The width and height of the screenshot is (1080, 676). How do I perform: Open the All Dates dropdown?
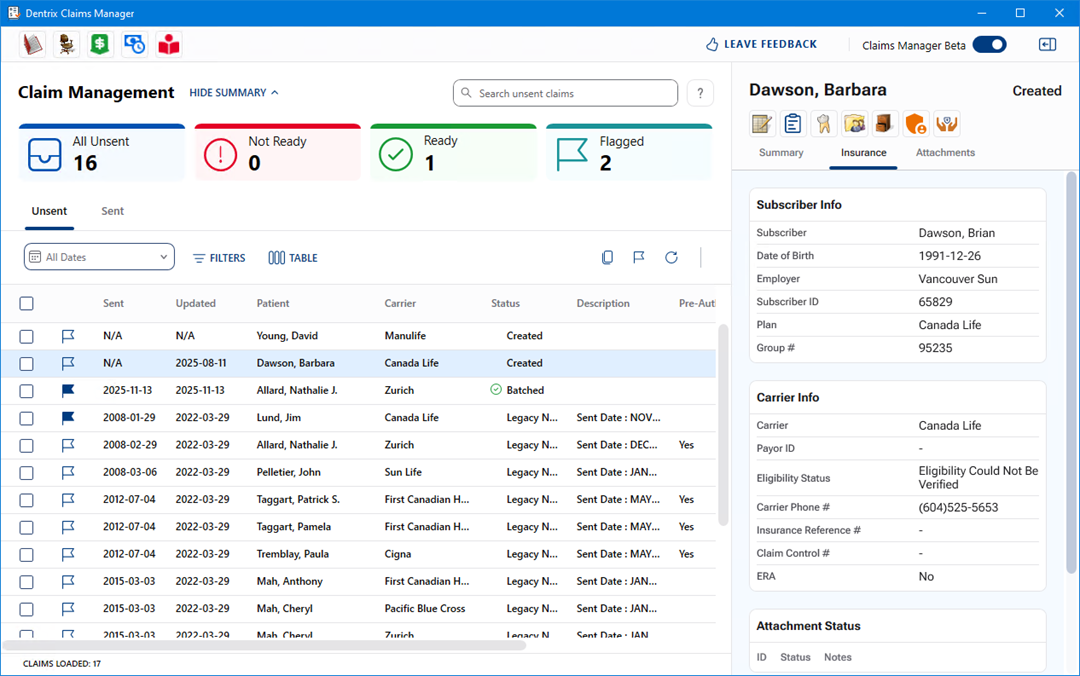[99, 257]
